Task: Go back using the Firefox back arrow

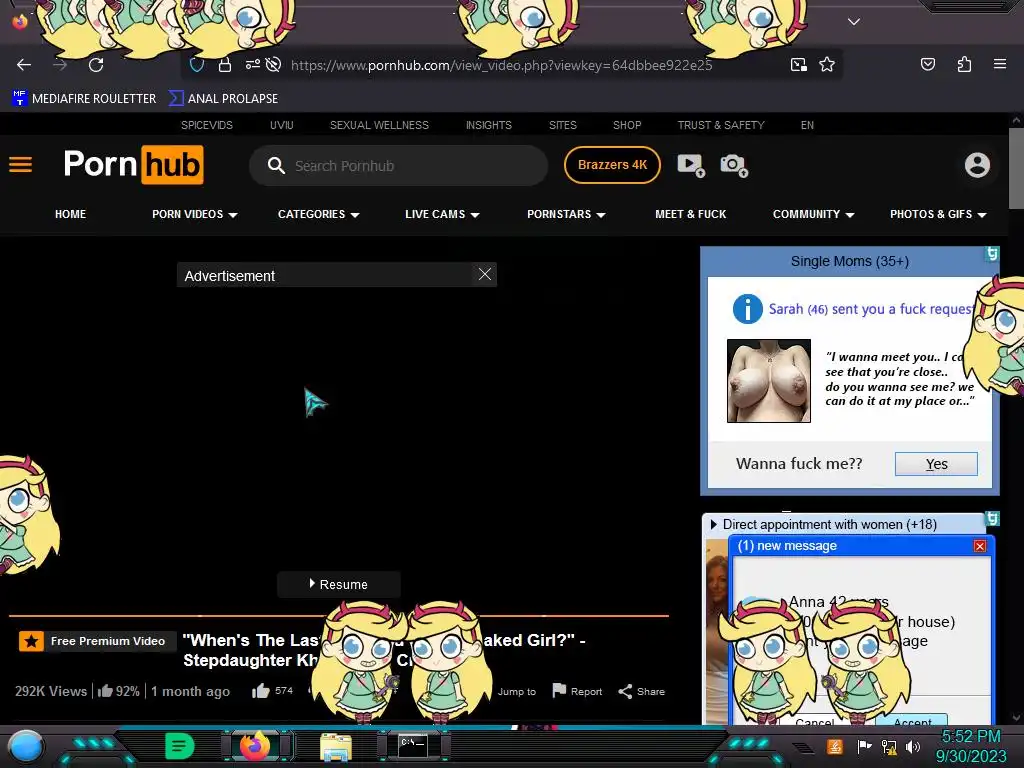Action: tap(24, 65)
